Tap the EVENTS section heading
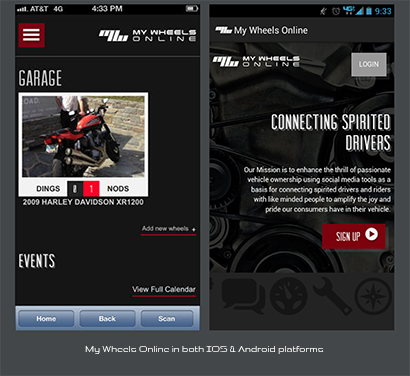 [37, 261]
